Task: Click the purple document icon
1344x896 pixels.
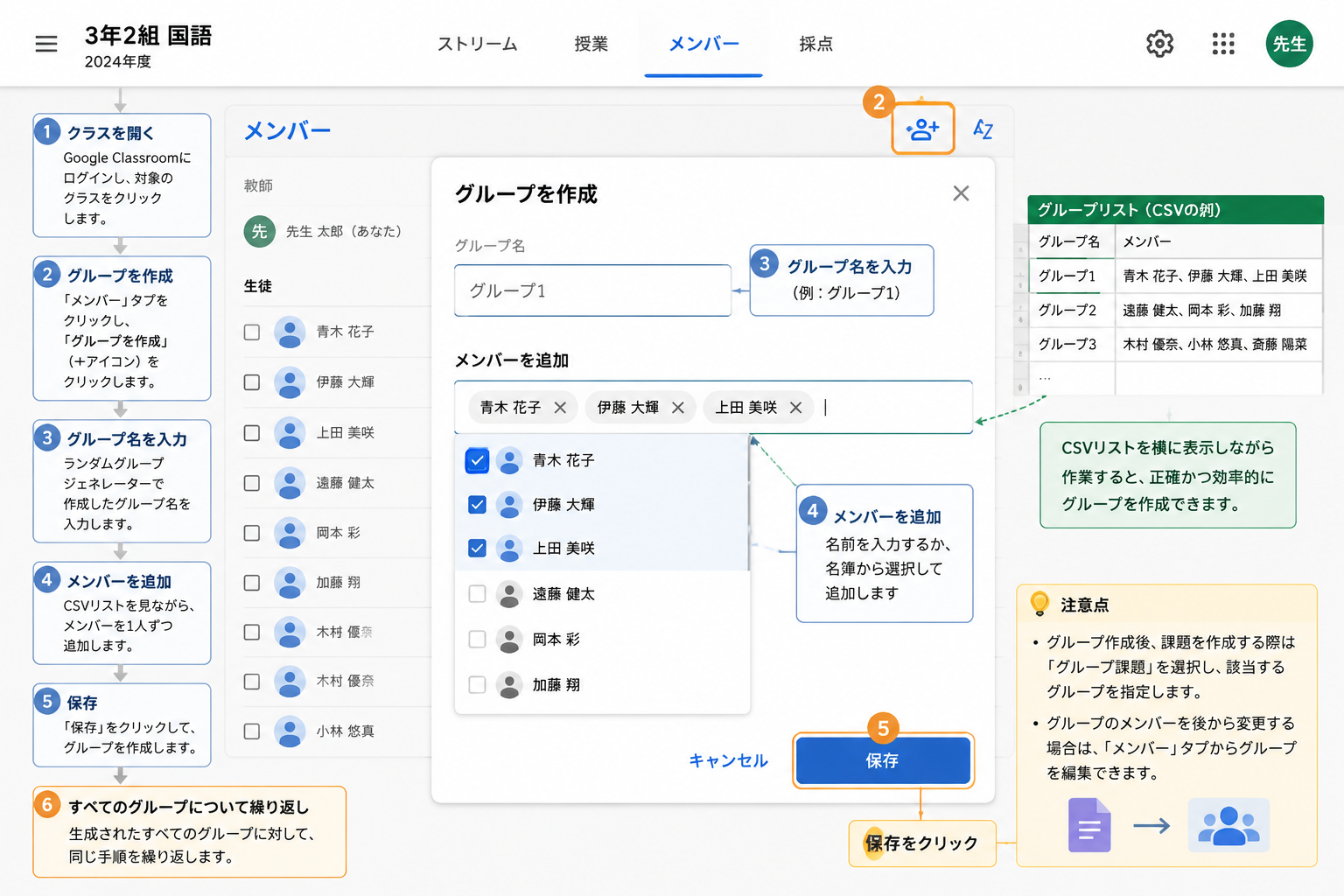Action: click(1089, 825)
